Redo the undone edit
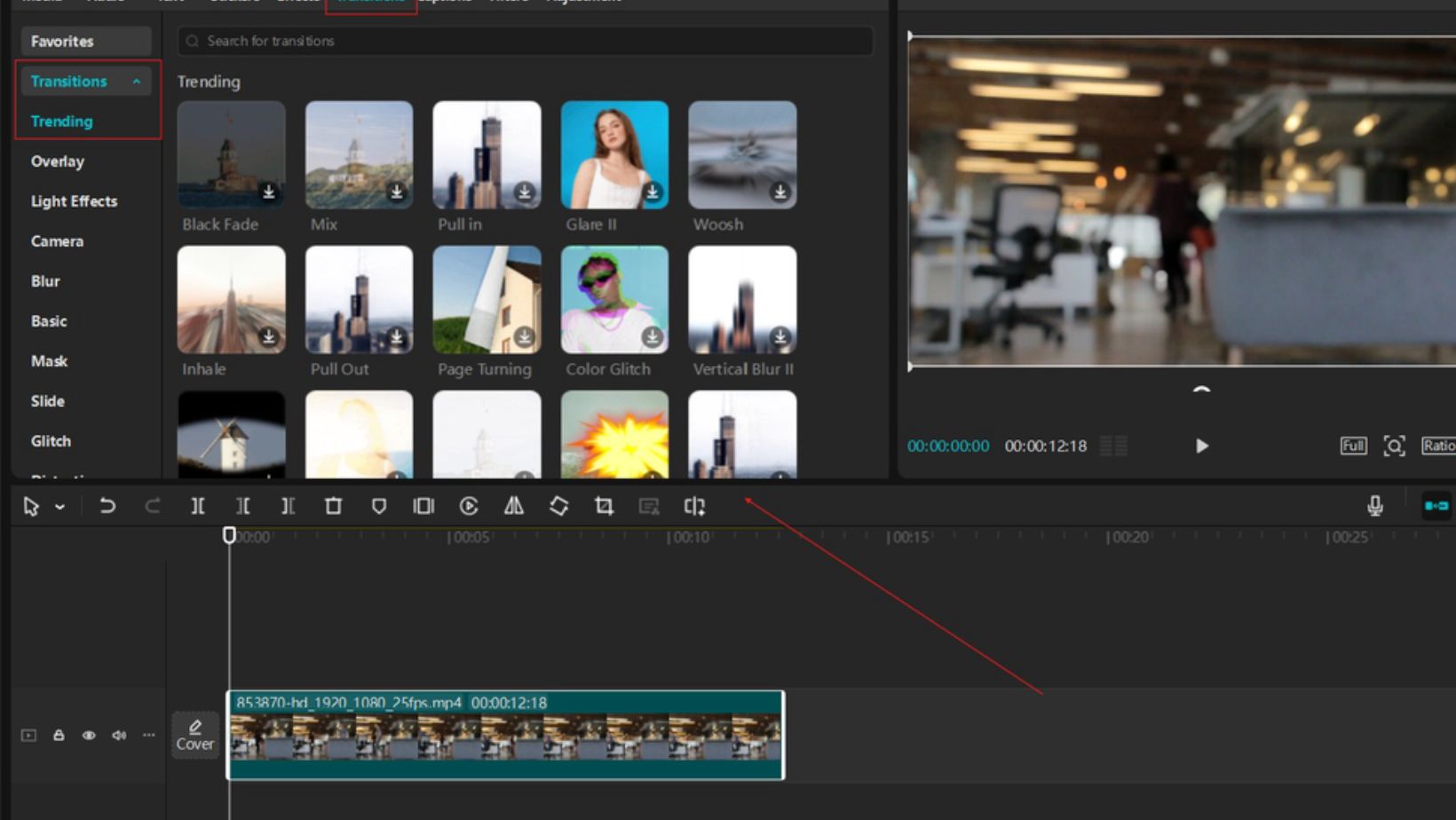The height and width of the screenshot is (820, 1456). (153, 507)
